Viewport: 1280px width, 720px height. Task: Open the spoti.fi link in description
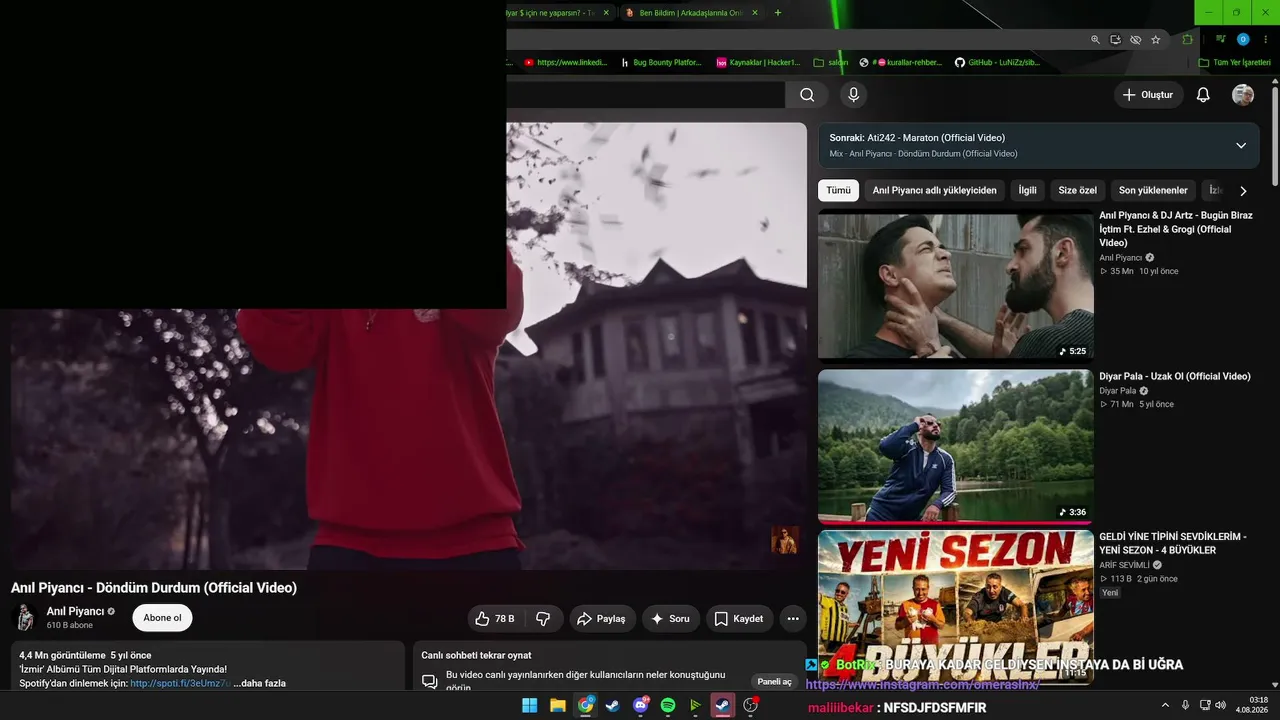180,683
